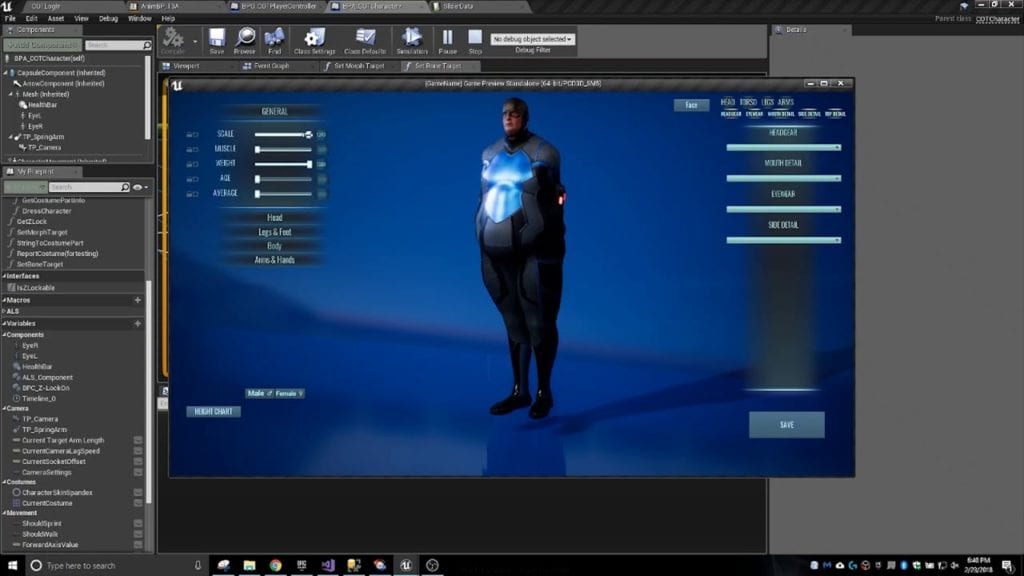Open the Mouth Detail dropdown

pyautogui.click(x=783, y=178)
